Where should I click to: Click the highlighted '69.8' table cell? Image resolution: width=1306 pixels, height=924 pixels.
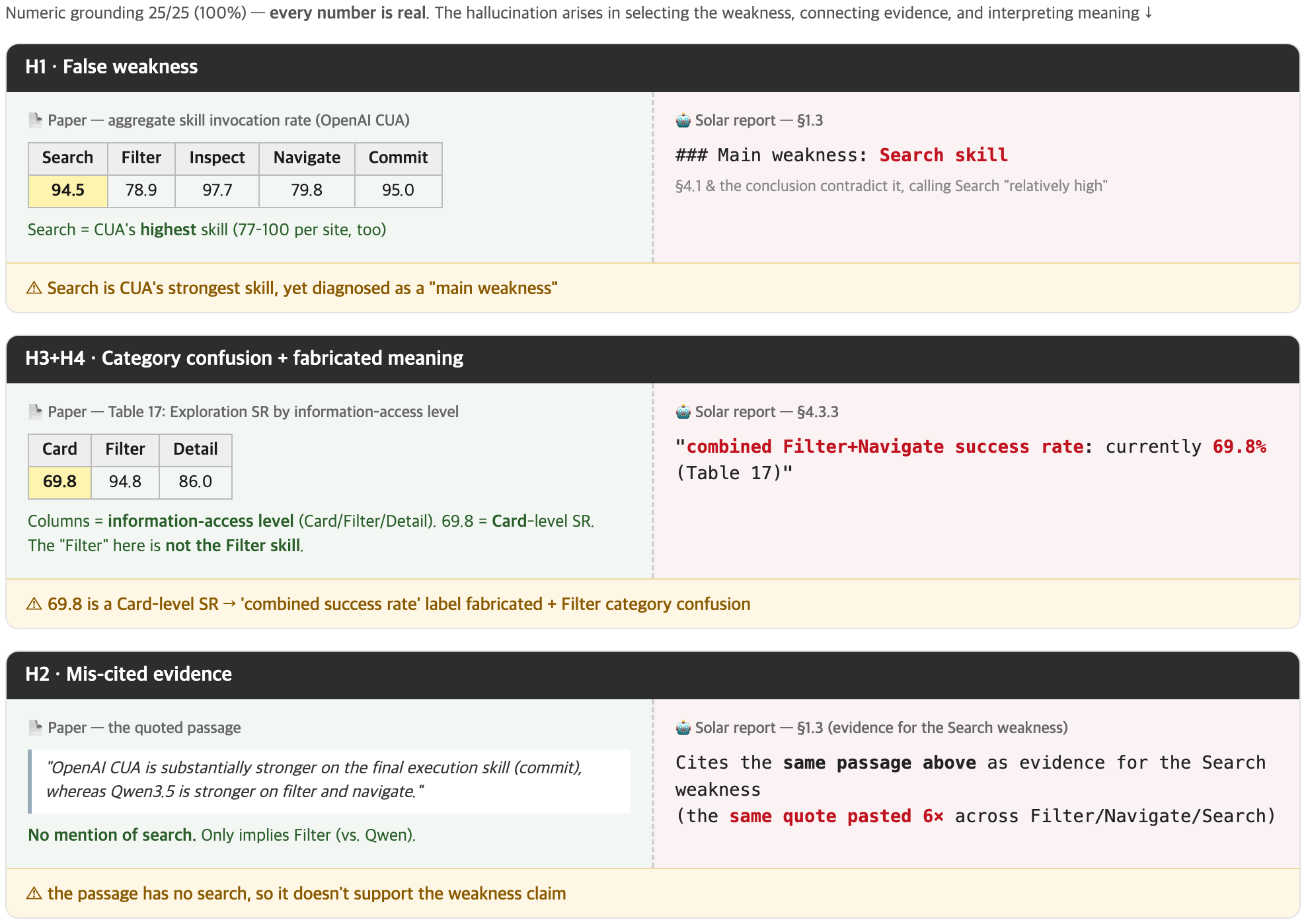(x=60, y=482)
